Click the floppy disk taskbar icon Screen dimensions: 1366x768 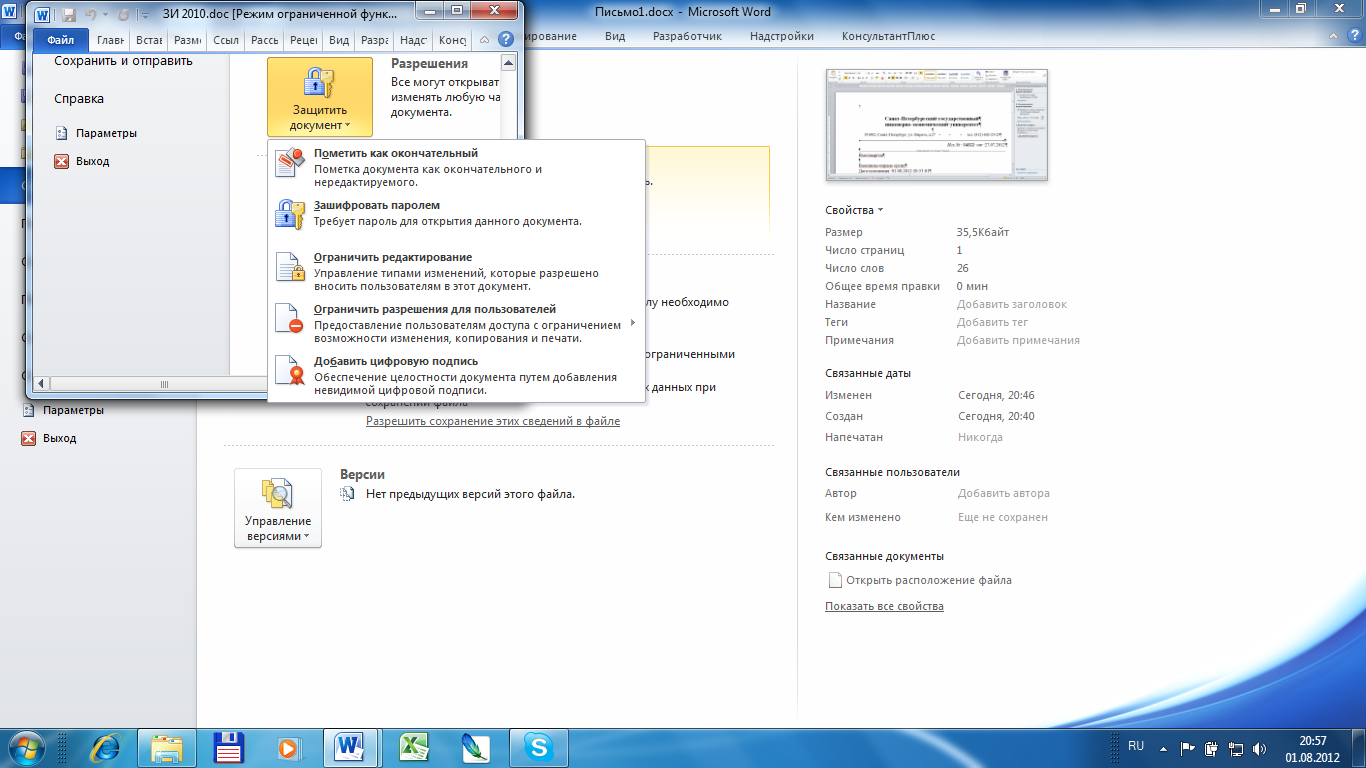(x=230, y=747)
